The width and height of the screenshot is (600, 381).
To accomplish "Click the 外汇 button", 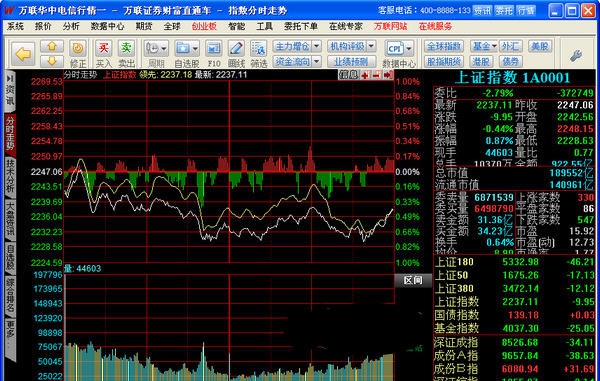I will [x=511, y=46].
